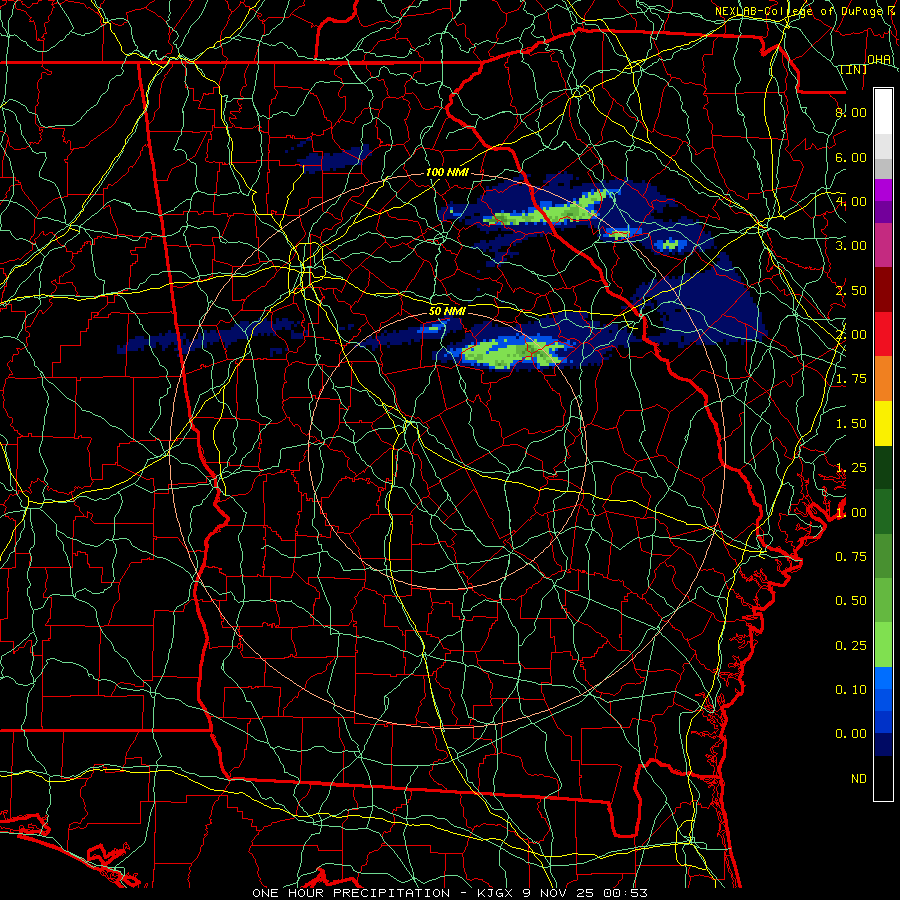
Task: Click the 100 NMI range ring label
Action: pos(447,172)
